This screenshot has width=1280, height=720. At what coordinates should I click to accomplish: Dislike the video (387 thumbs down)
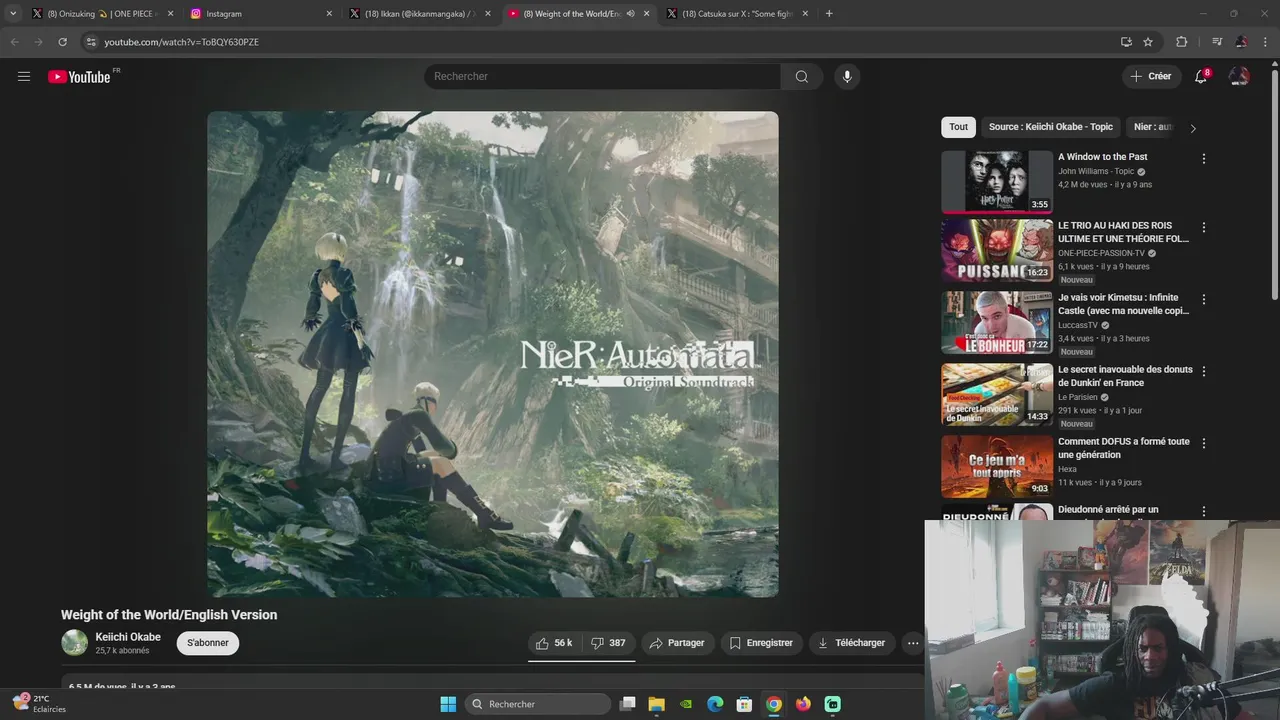pyautogui.click(x=608, y=643)
